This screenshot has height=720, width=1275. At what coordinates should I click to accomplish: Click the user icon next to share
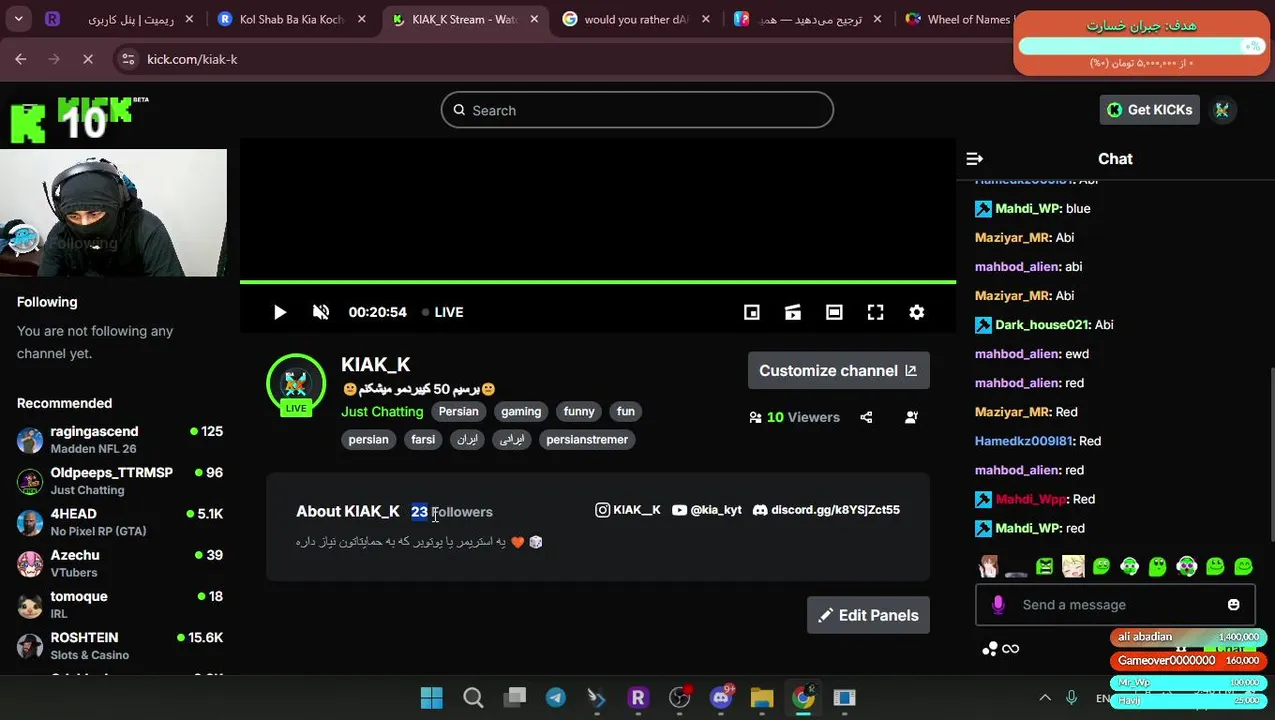coord(911,417)
